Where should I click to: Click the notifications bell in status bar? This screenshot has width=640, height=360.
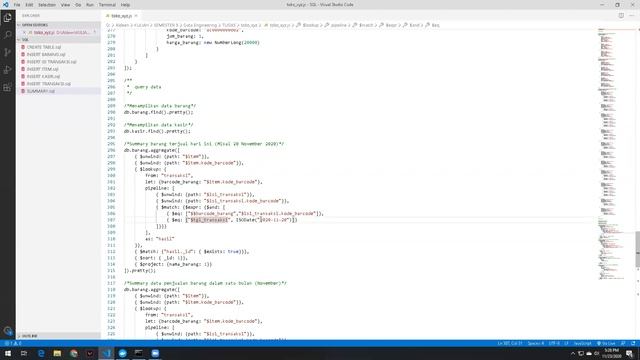pyautogui.click(x=633, y=343)
